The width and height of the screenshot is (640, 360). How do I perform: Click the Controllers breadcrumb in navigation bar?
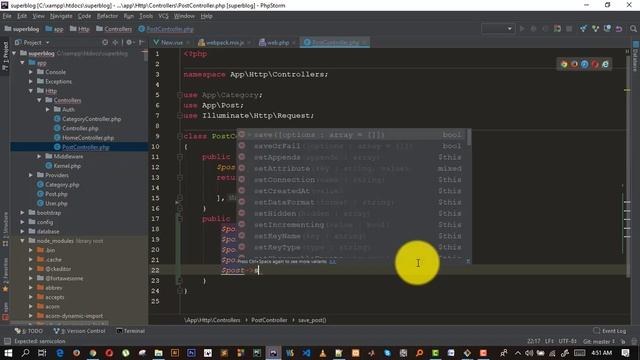114,29
